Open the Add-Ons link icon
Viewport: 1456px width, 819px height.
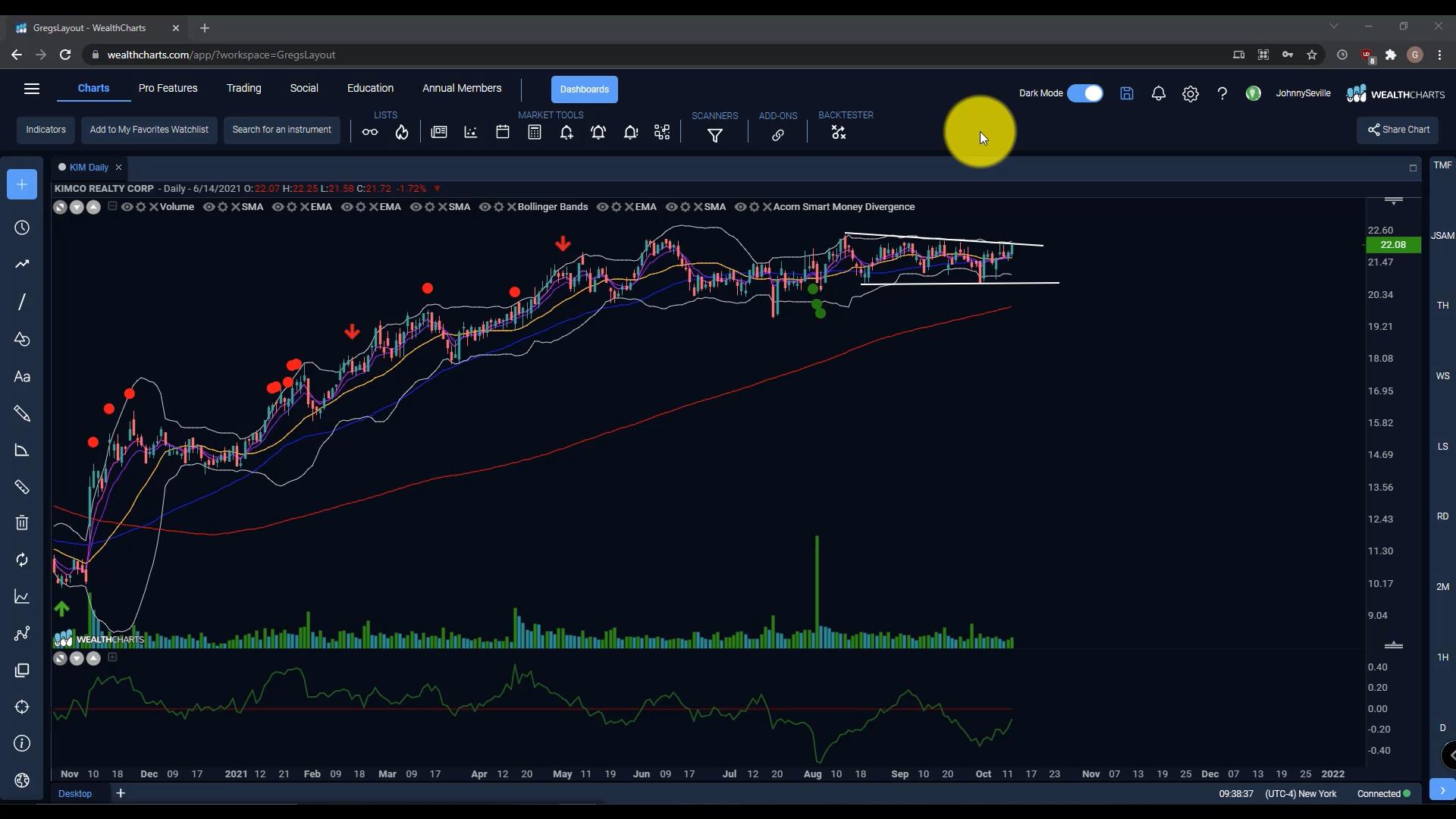(x=778, y=136)
